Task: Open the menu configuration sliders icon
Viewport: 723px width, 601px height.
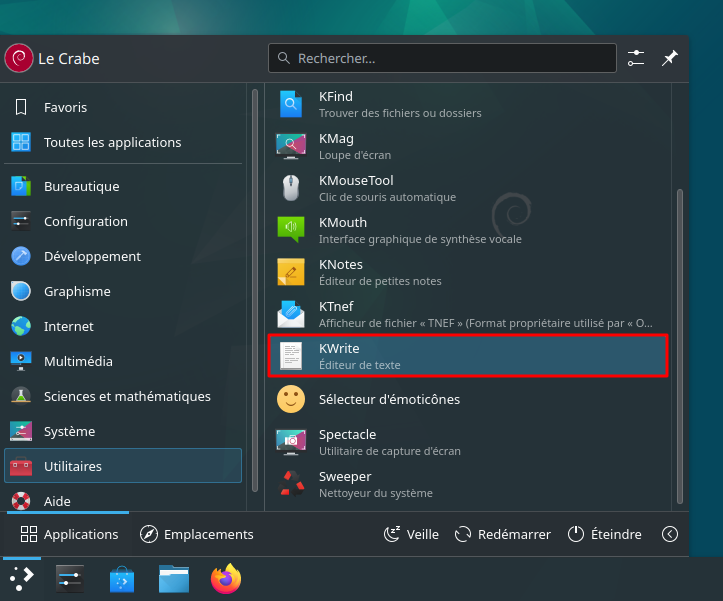Action: point(636,58)
